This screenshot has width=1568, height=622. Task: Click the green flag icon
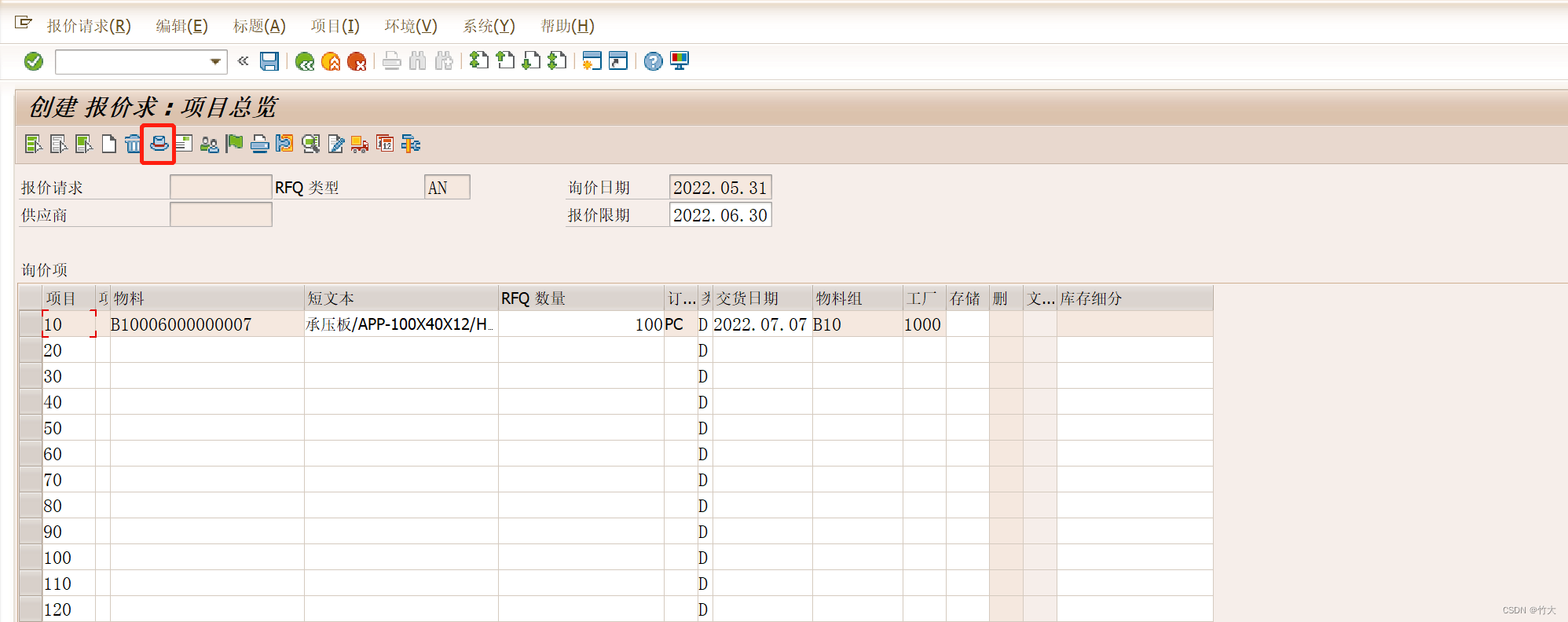234,144
